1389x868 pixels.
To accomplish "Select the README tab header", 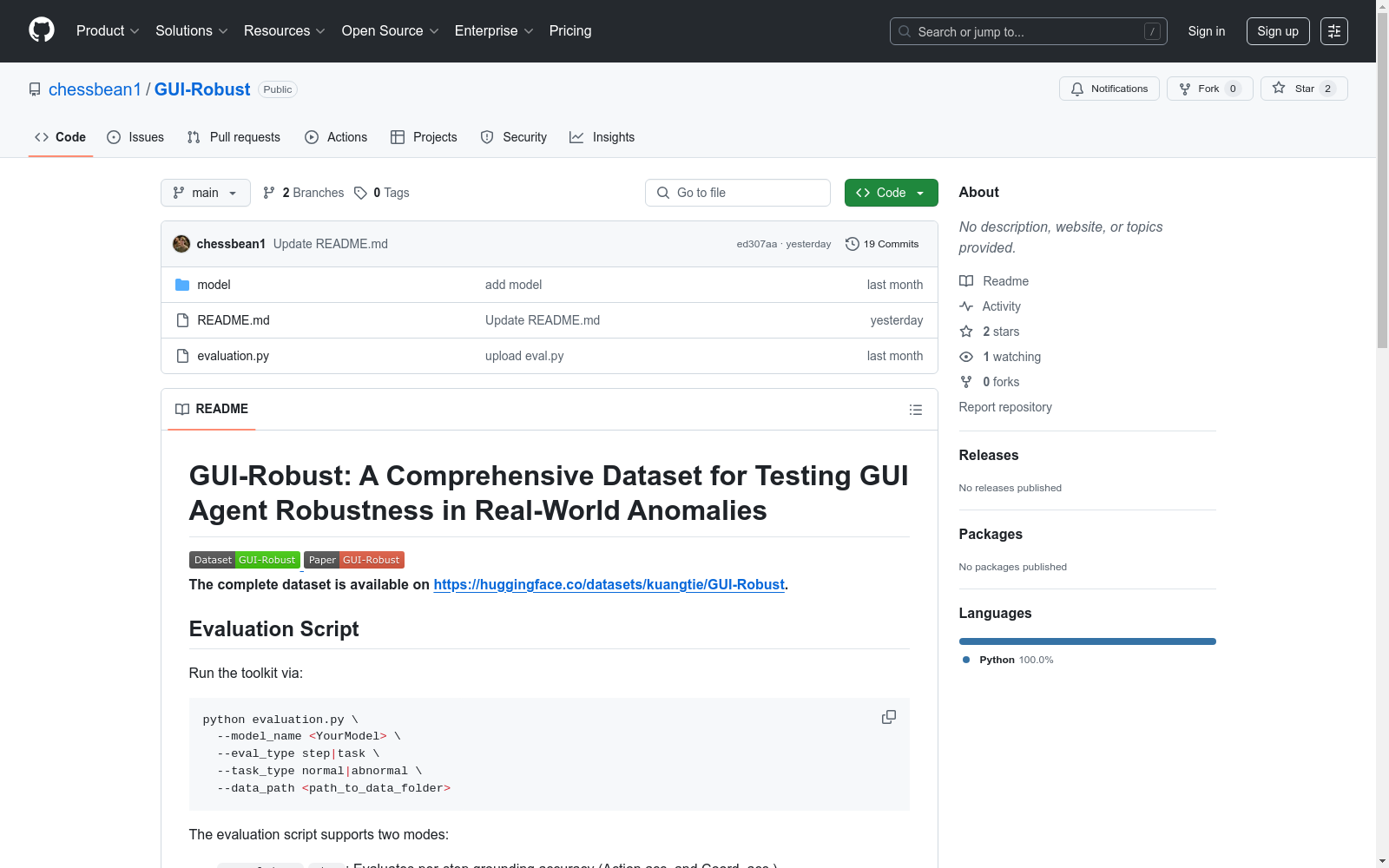I will pyautogui.click(x=212, y=409).
